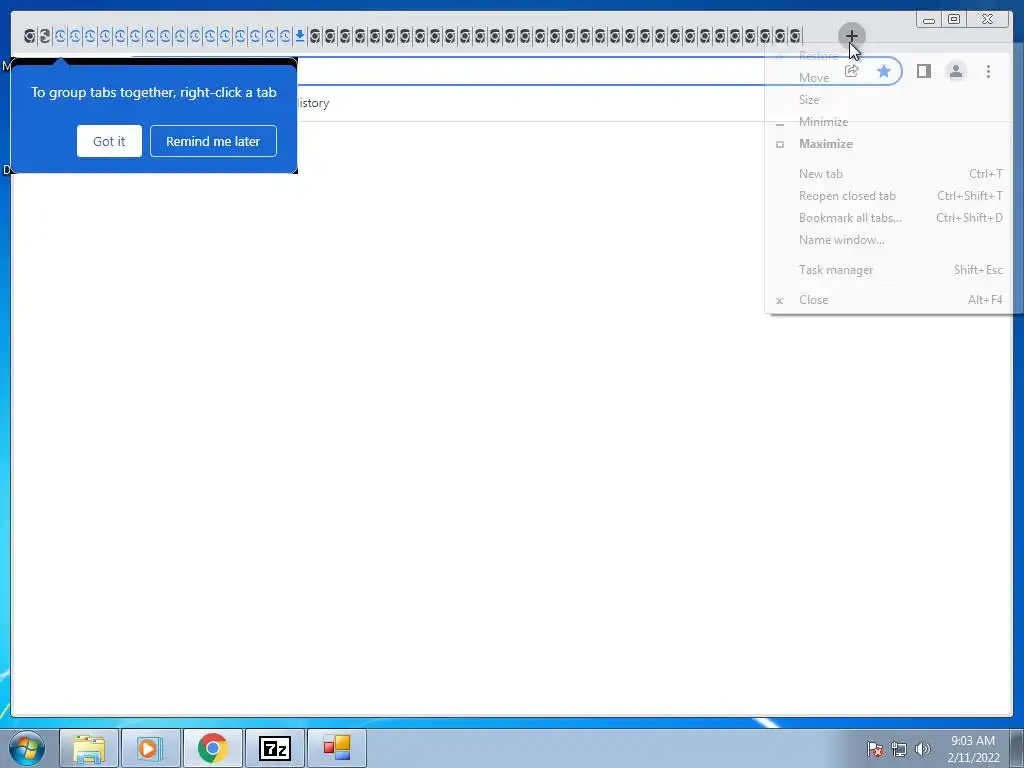The height and width of the screenshot is (768, 1024).
Task: Toggle the blue bookmark star
Action: click(883, 71)
